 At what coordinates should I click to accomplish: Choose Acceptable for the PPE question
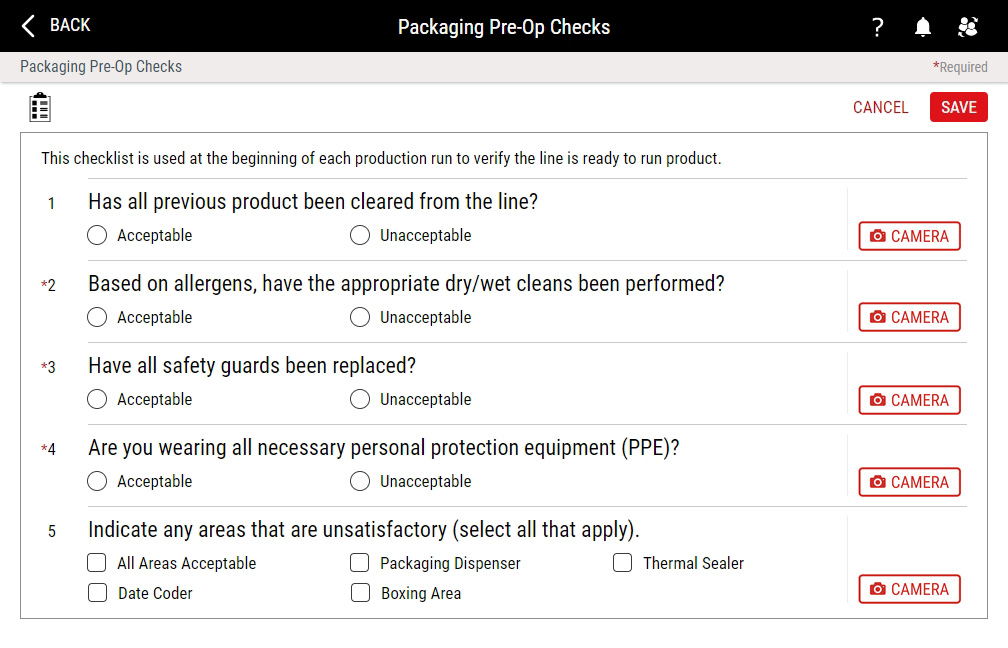click(x=97, y=481)
